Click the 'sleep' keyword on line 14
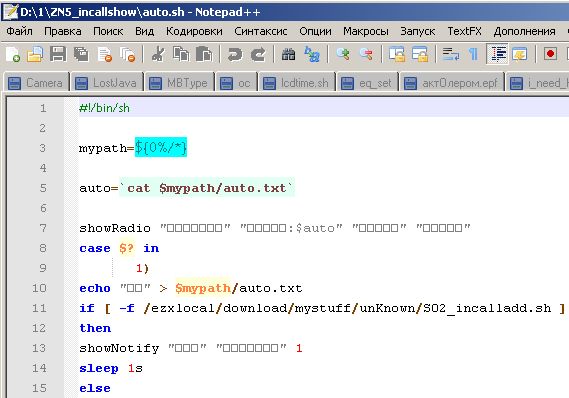The width and height of the screenshot is (569, 398). 99,369
